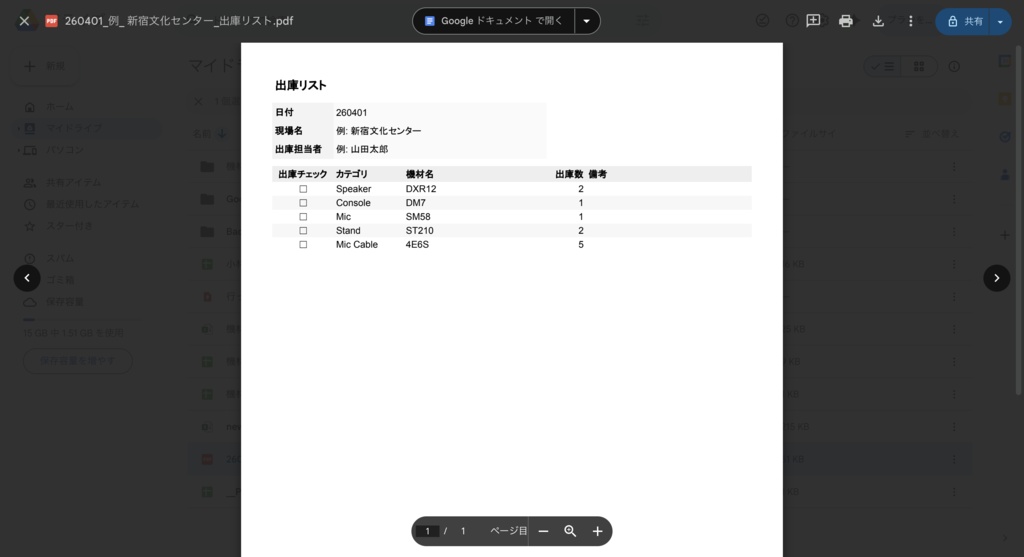Click the Console category cell
The height and width of the screenshot is (557, 1024).
point(353,202)
